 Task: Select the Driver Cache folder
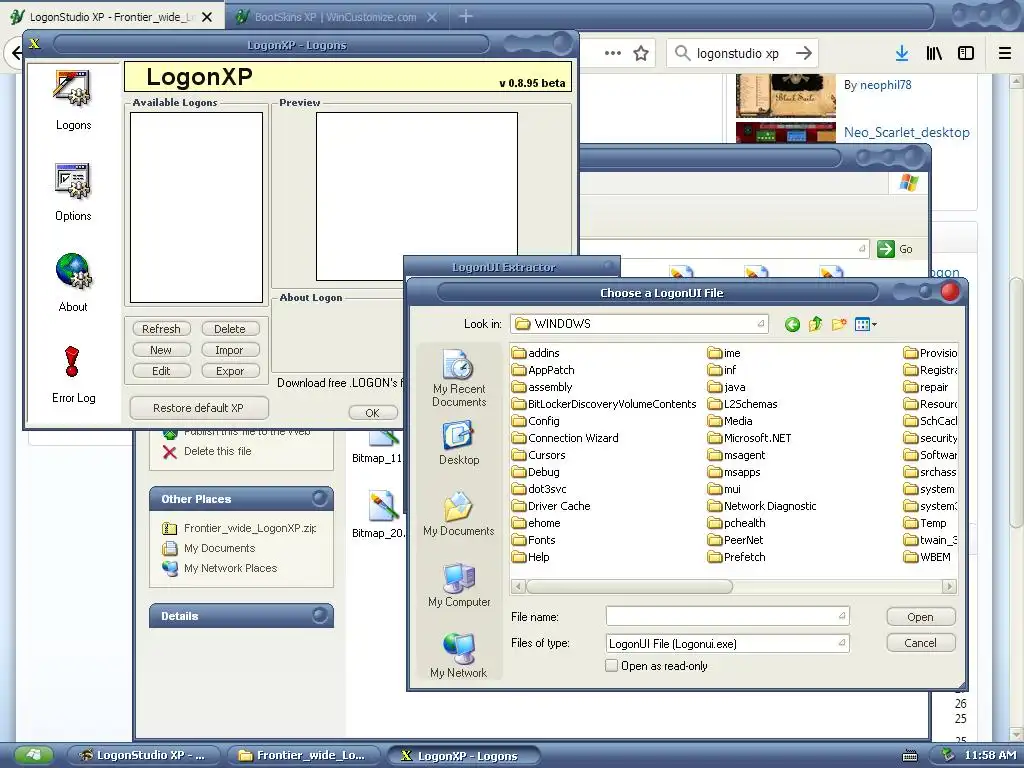click(x=552, y=506)
